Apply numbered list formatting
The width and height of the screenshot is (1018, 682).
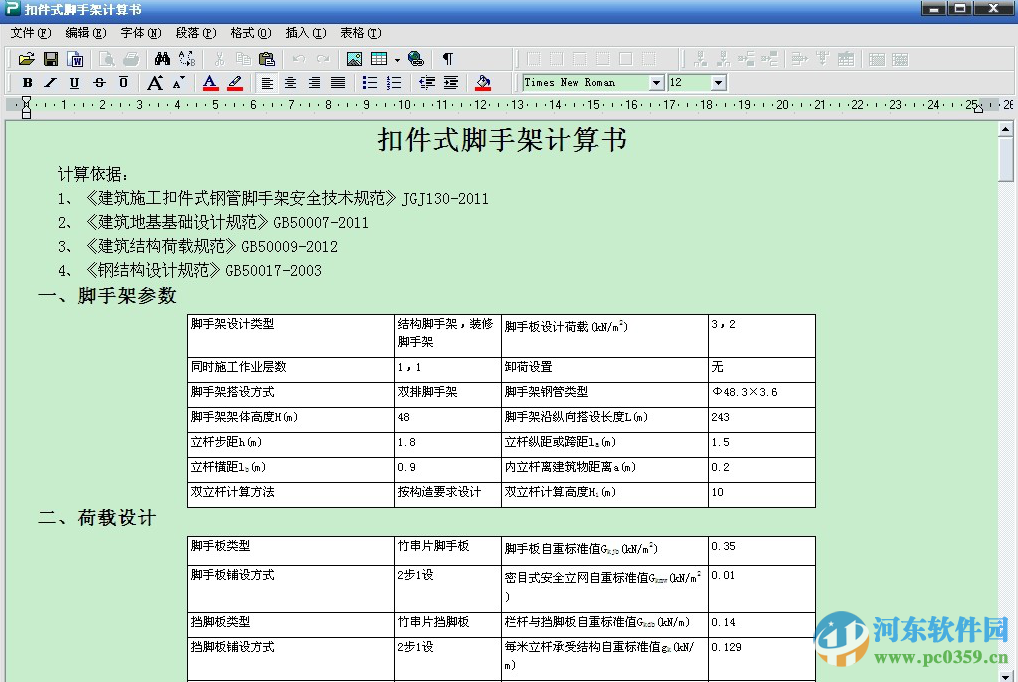391,82
